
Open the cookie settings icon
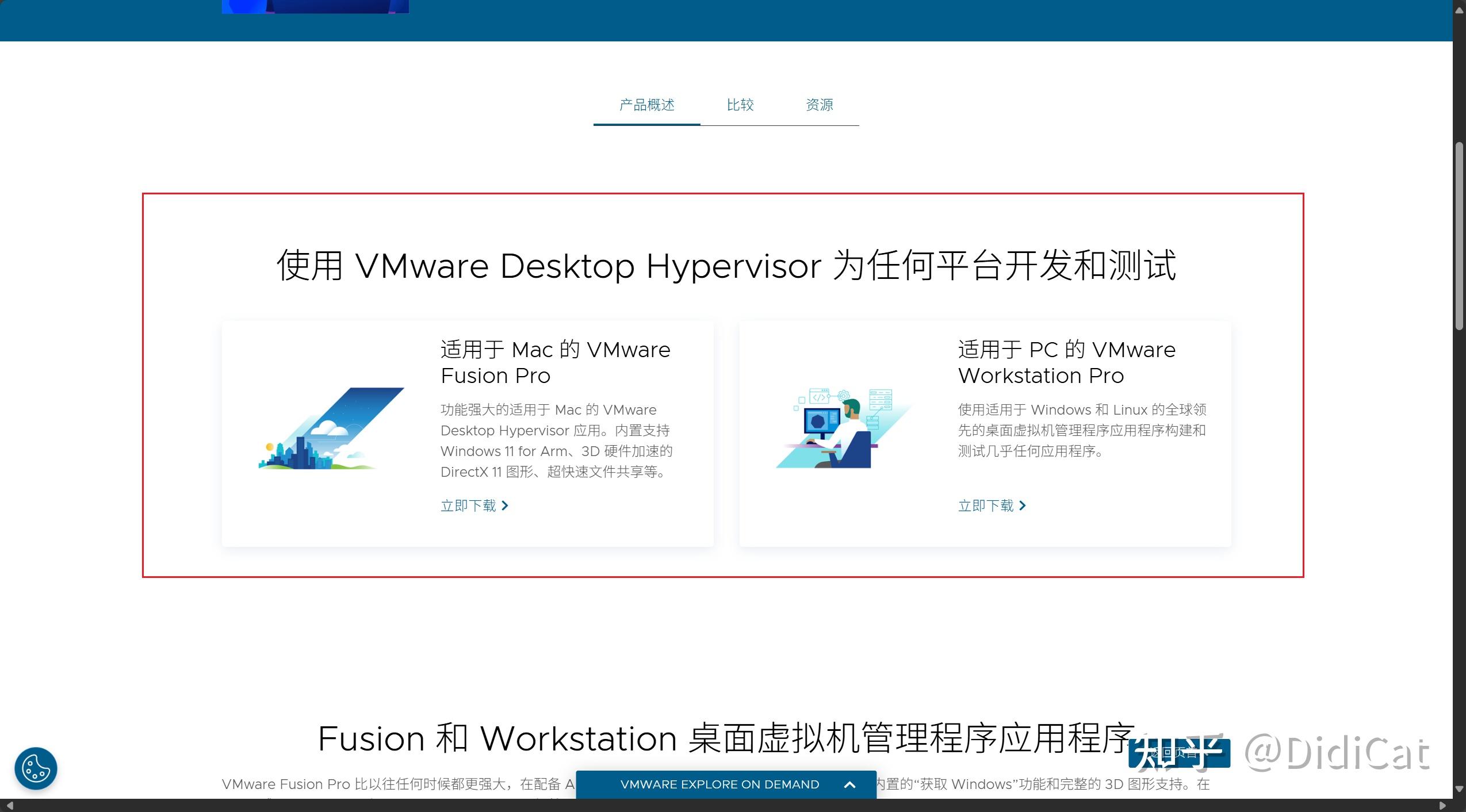[36, 768]
